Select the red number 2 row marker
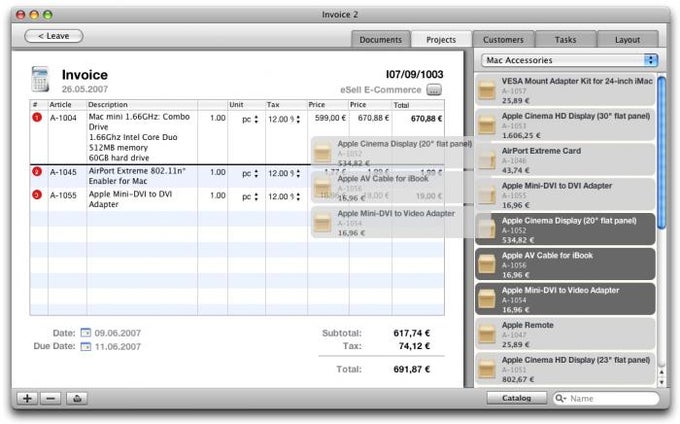 (x=37, y=172)
